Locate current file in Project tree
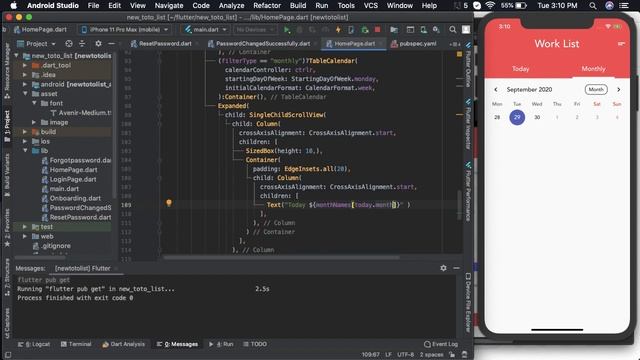Image resolution: width=640 pixels, height=360 pixels. (x=69, y=44)
